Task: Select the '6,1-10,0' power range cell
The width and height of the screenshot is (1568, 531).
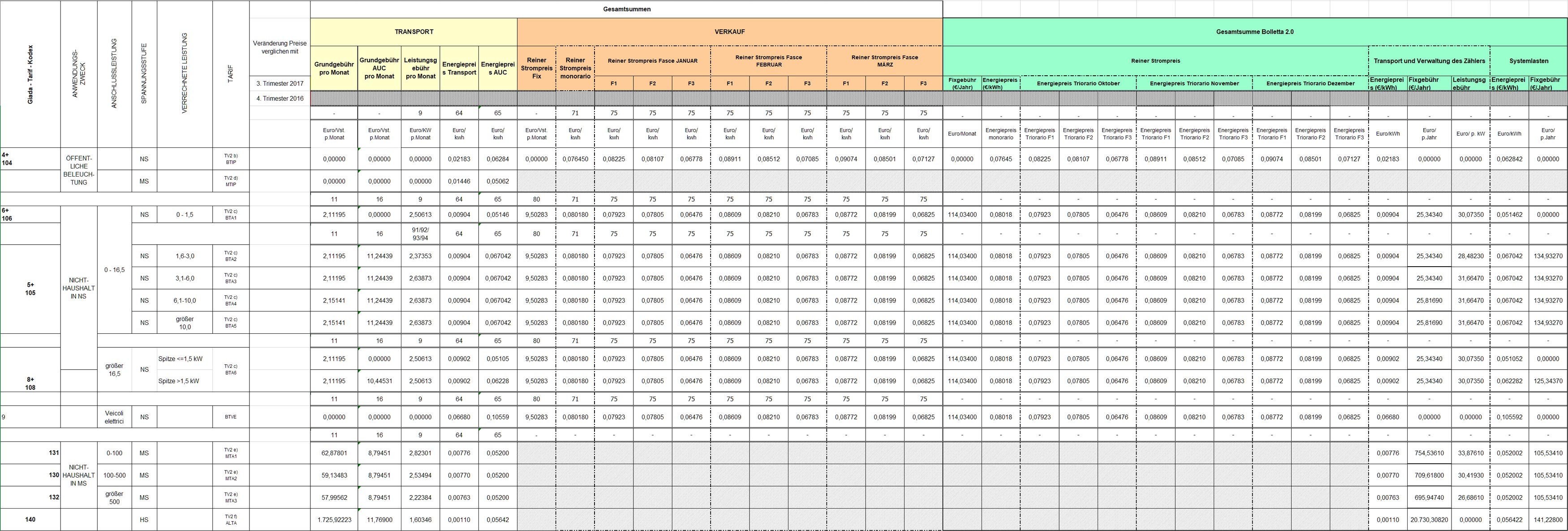Action: 185,300
